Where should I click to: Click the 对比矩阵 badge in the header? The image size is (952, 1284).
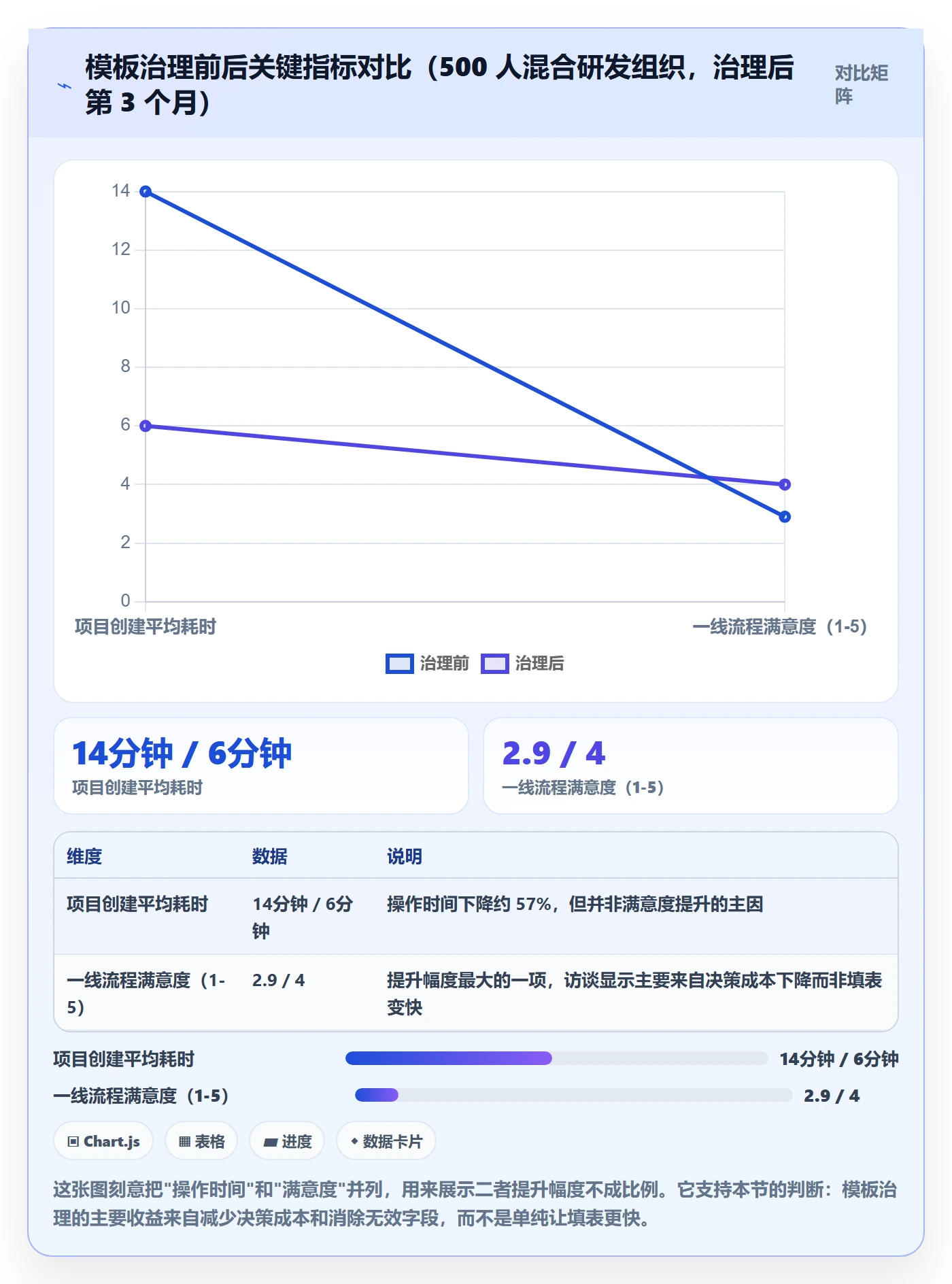point(862,84)
